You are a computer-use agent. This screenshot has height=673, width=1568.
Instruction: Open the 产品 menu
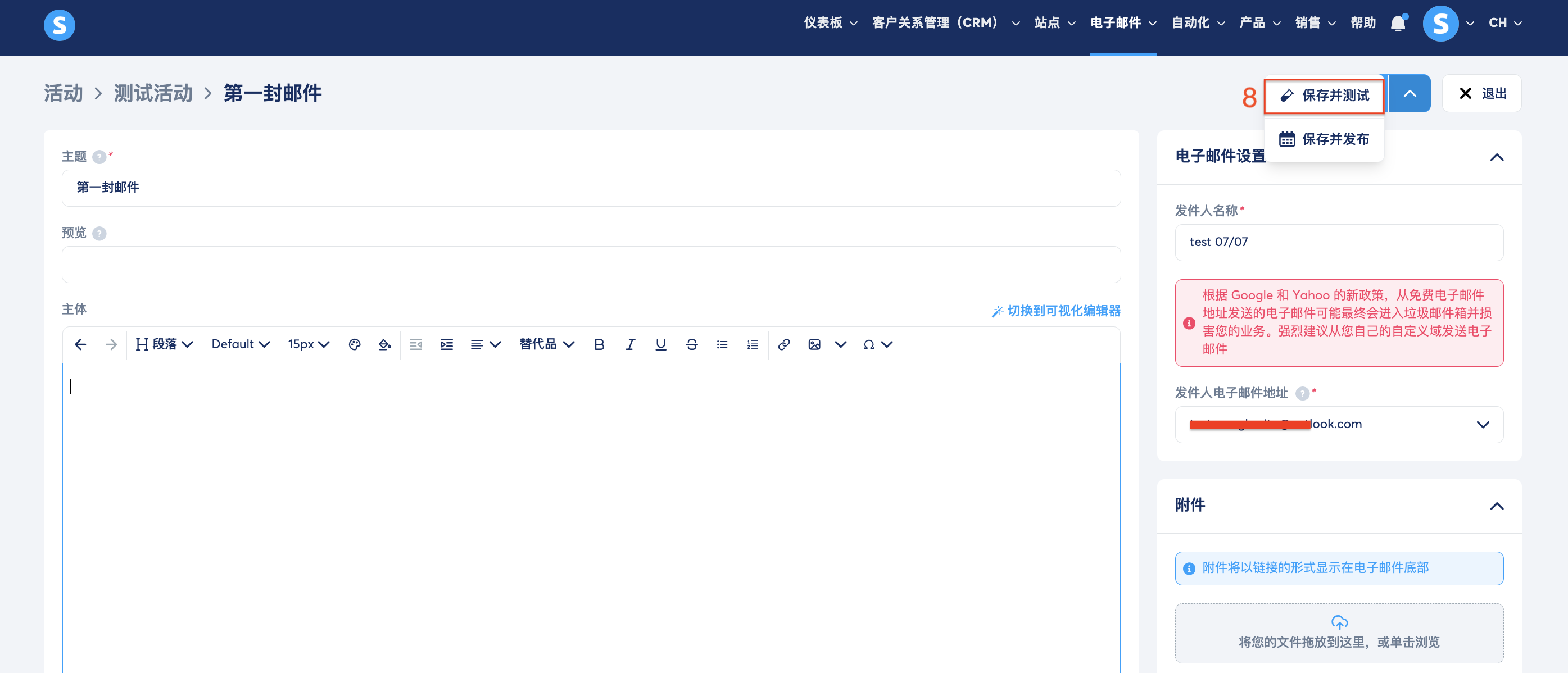pos(1259,23)
